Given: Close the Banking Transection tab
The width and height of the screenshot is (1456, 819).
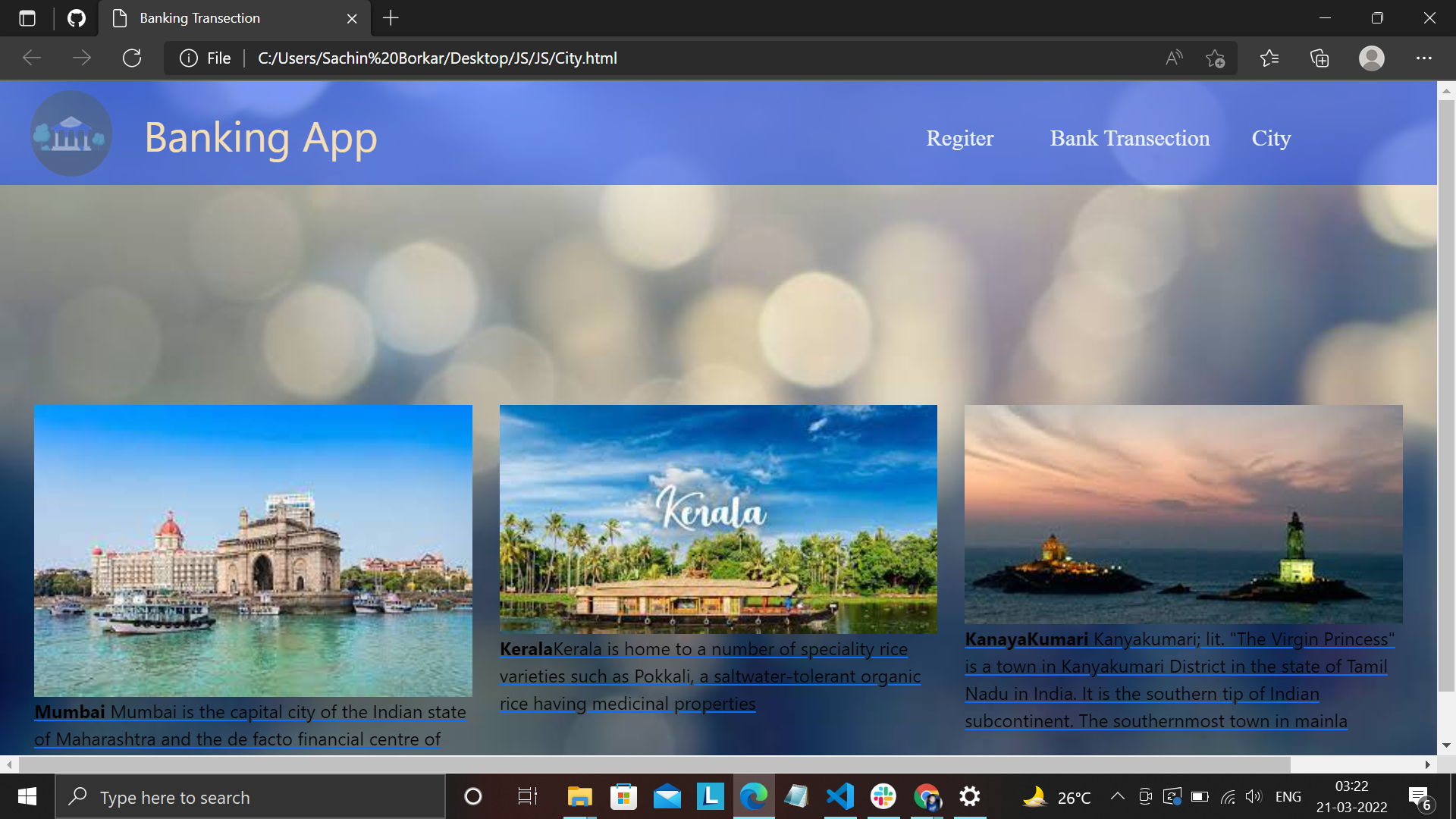Looking at the screenshot, I should point(352,18).
